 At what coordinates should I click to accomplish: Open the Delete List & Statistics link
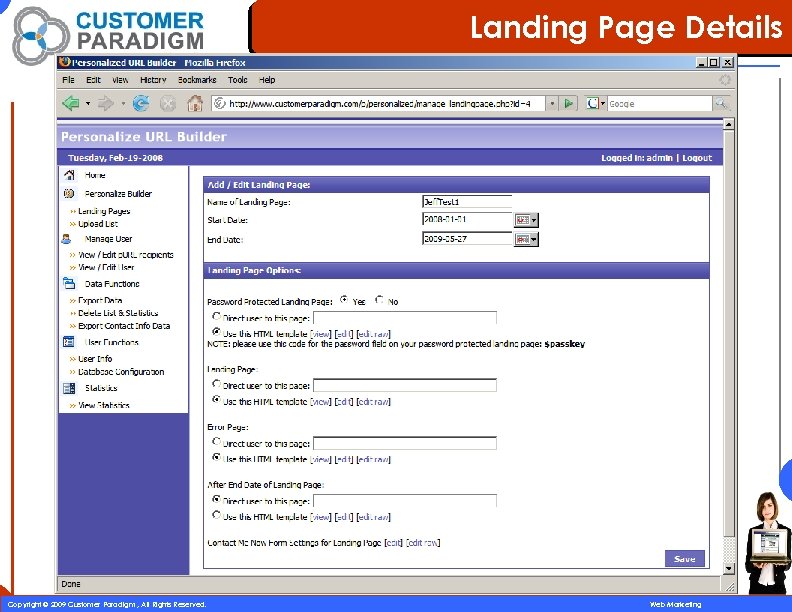tap(118, 313)
